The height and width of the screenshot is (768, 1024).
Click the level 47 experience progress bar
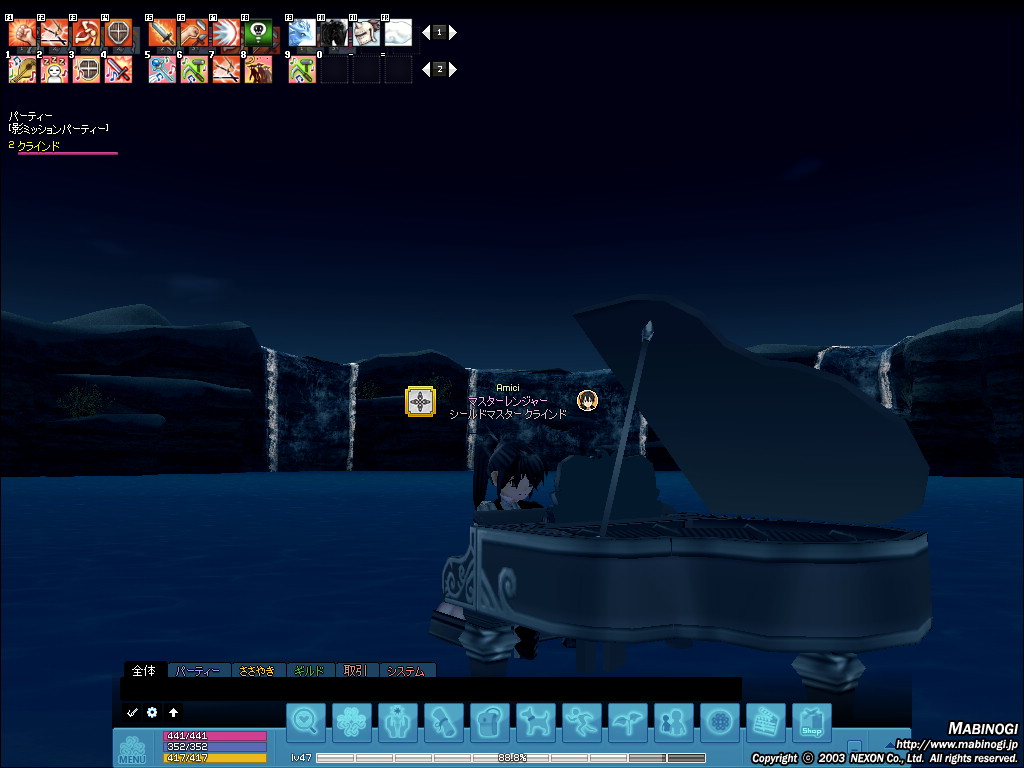click(510, 758)
